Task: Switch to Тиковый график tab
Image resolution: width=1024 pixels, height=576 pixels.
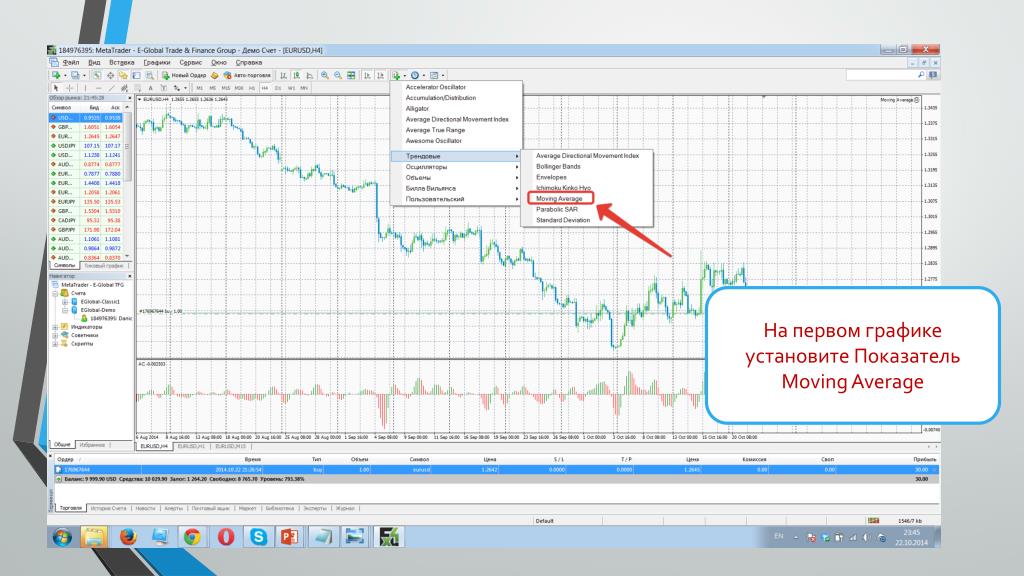Action: click(x=103, y=266)
